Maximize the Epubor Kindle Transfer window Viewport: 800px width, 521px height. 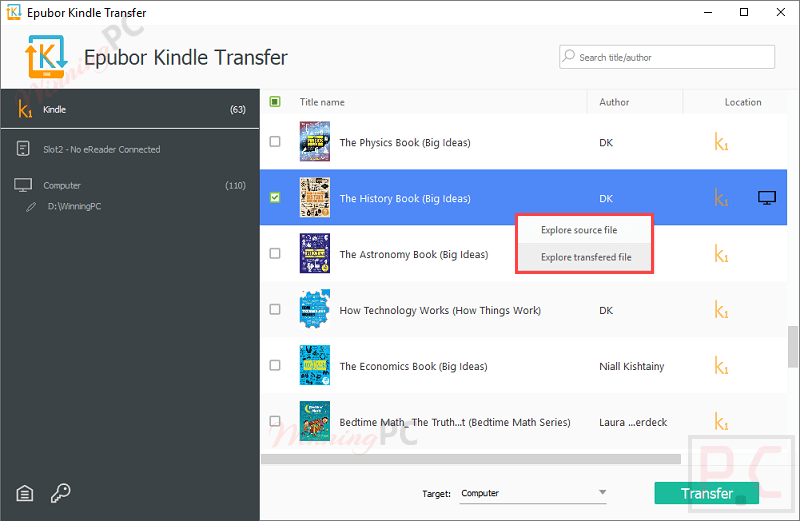[744, 12]
